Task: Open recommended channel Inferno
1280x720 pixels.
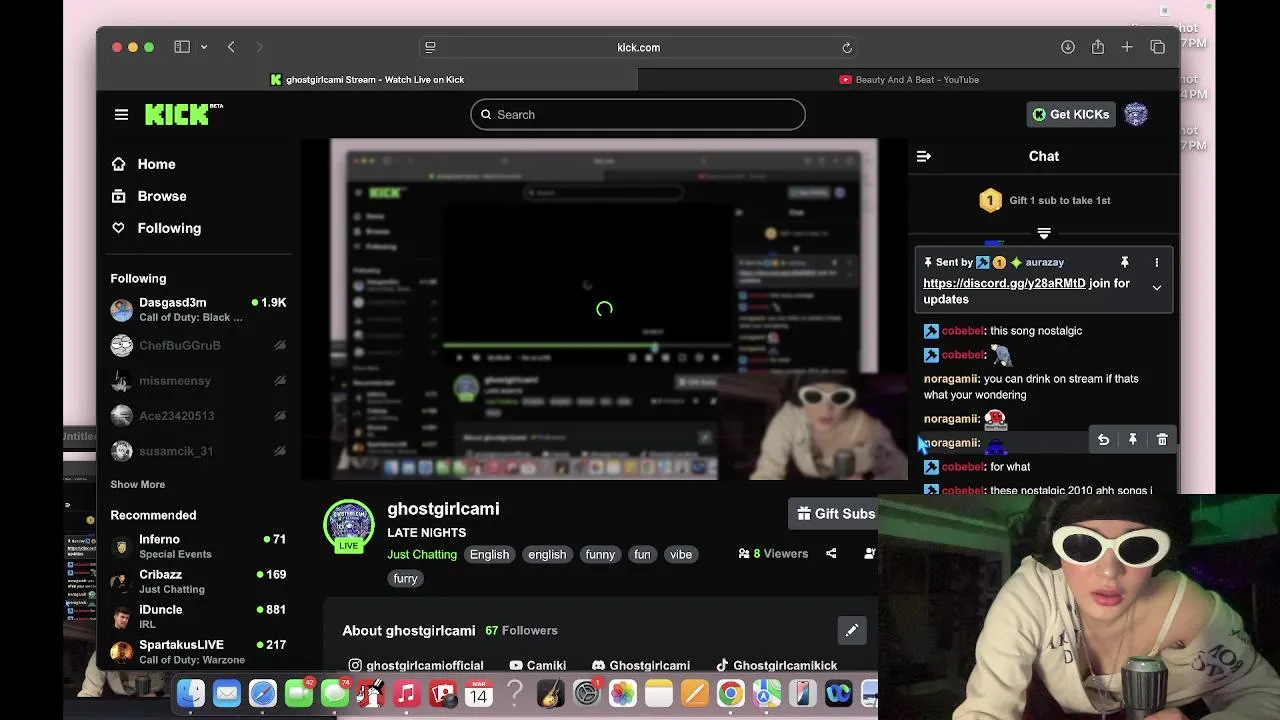Action: (x=198, y=546)
